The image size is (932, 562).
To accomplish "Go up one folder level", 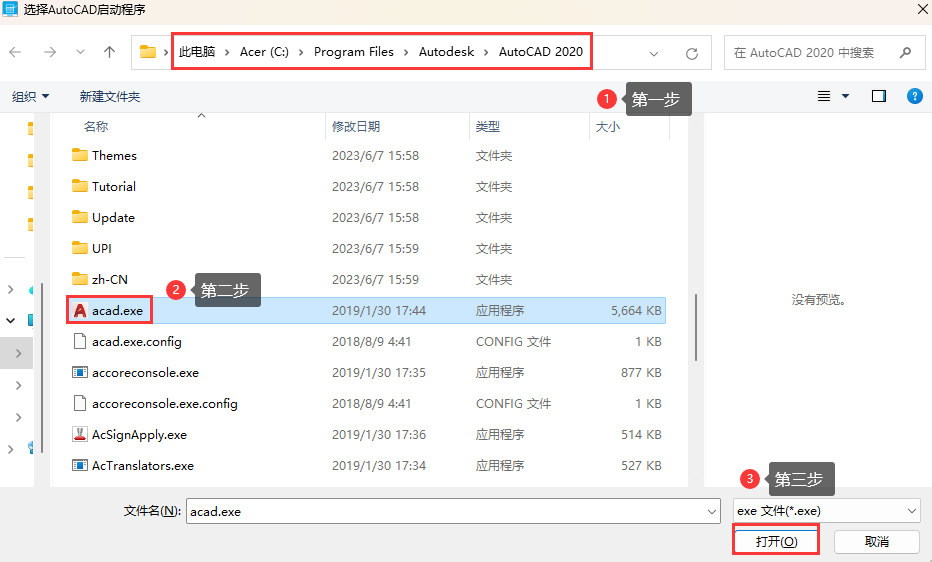I will pyautogui.click(x=109, y=52).
